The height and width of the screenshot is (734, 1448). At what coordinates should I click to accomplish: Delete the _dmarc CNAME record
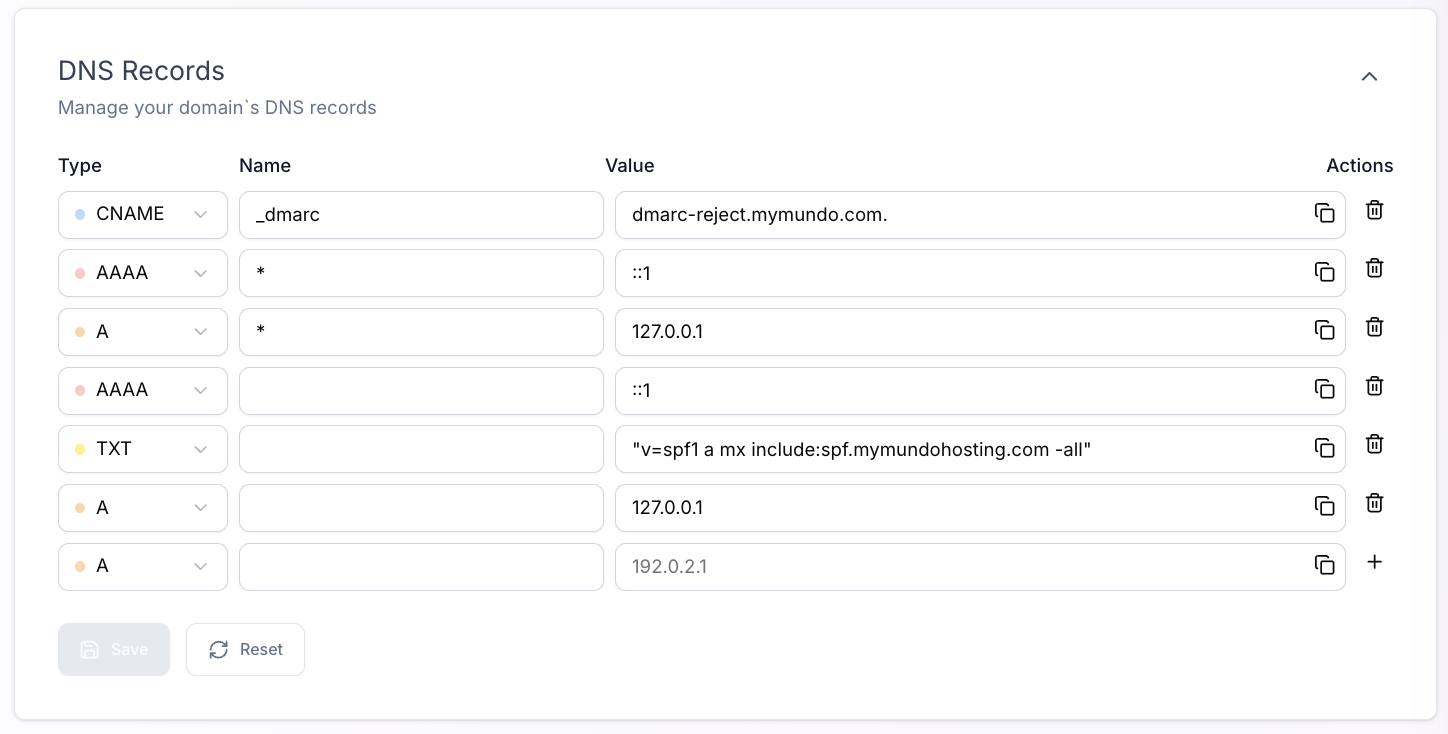(1374, 210)
